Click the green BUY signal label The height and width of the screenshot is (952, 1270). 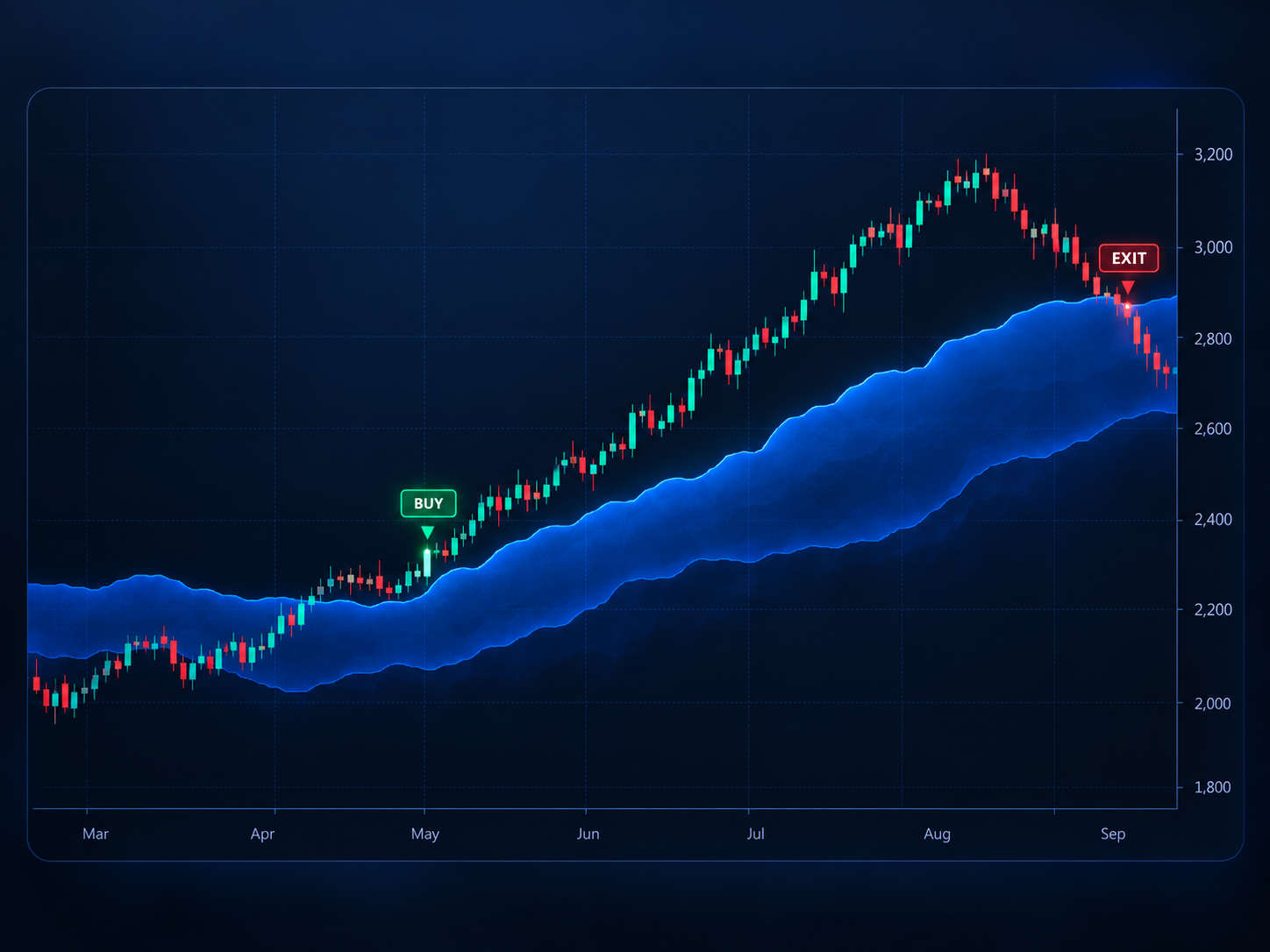click(x=428, y=503)
